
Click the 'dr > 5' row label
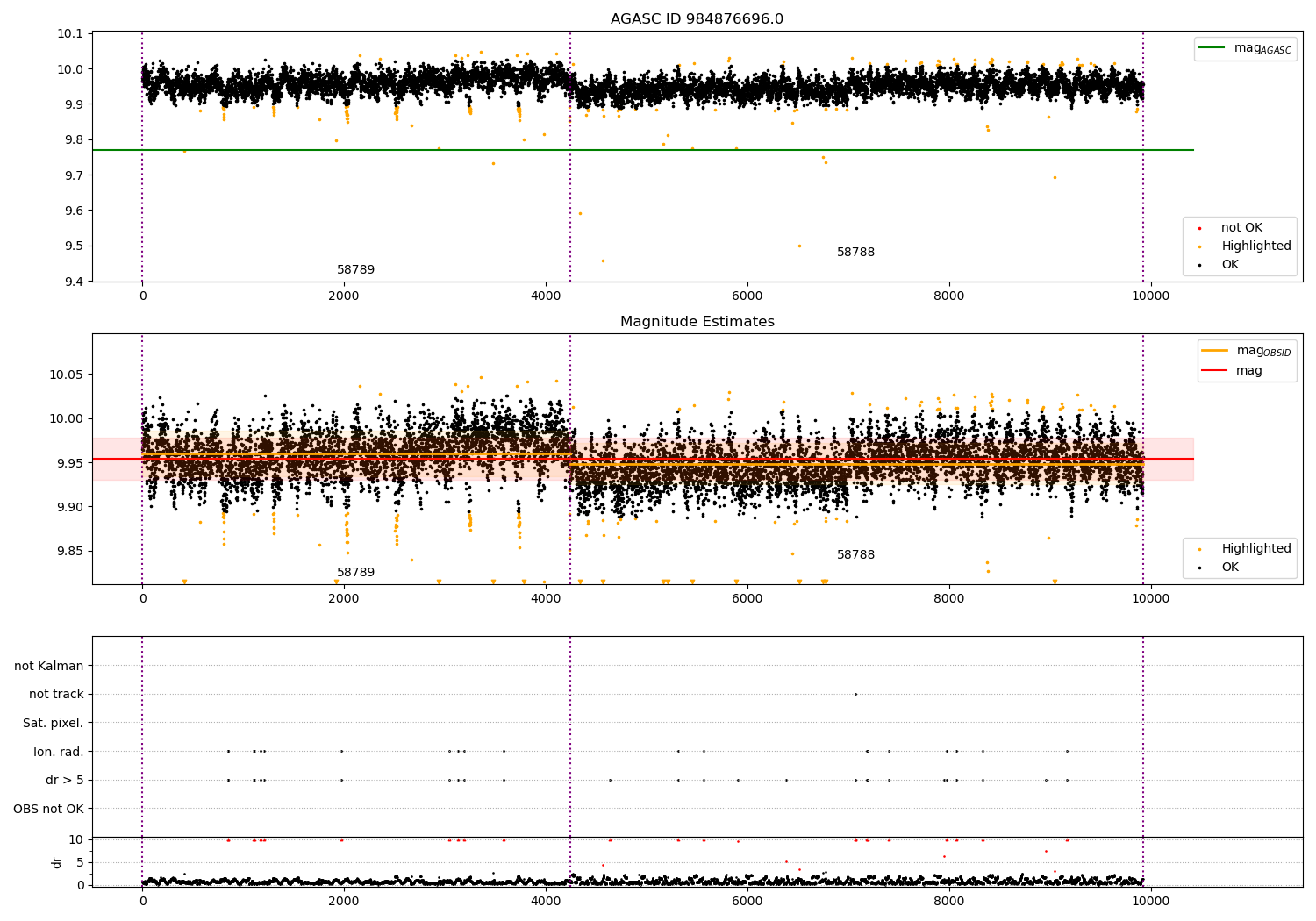click(x=64, y=780)
